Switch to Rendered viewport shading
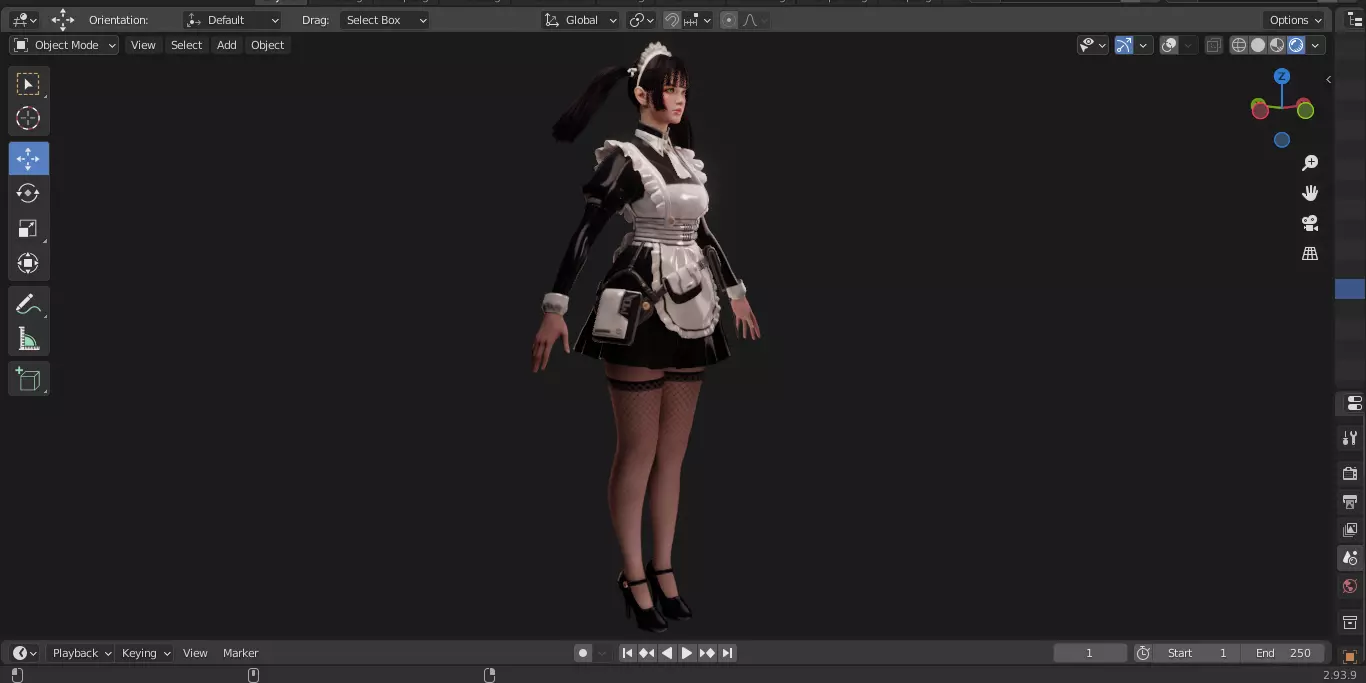Image resolution: width=1366 pixels, height=683 pixels. (1296, 45)
